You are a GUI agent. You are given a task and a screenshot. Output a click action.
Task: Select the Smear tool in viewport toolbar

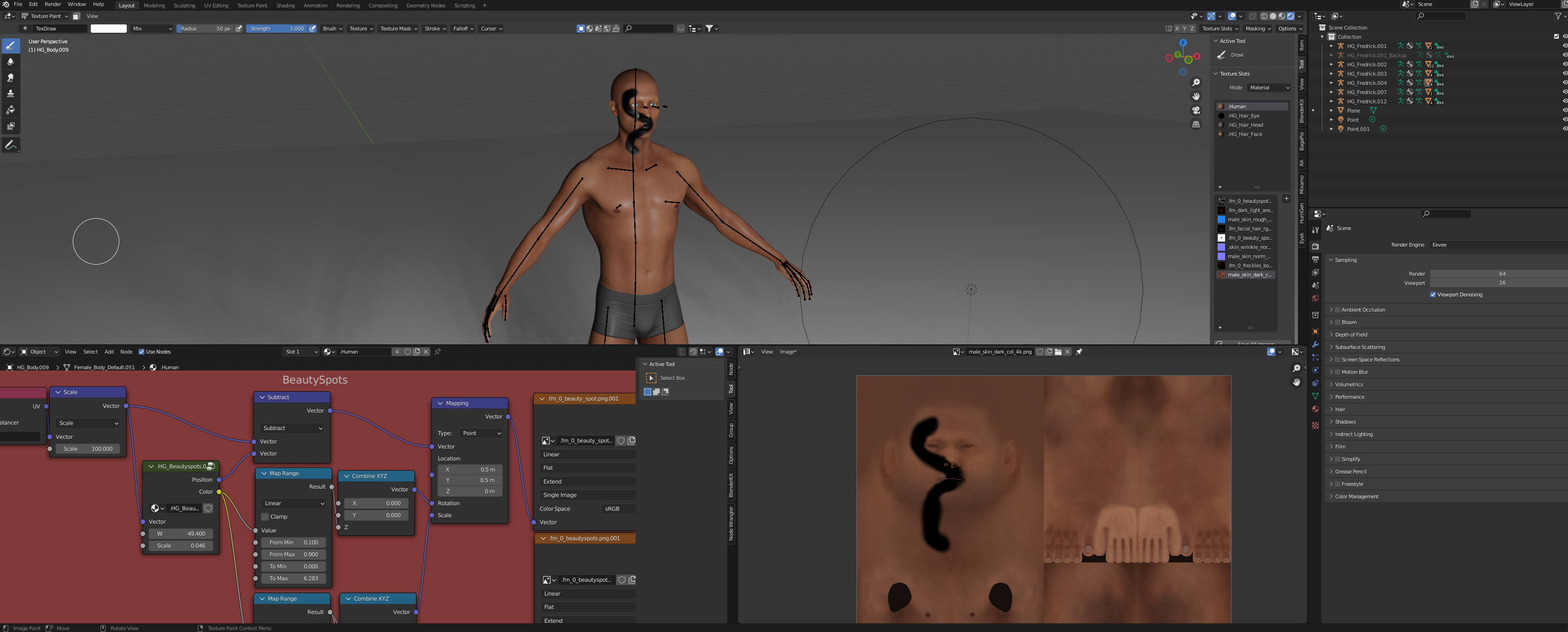point(11,77)
